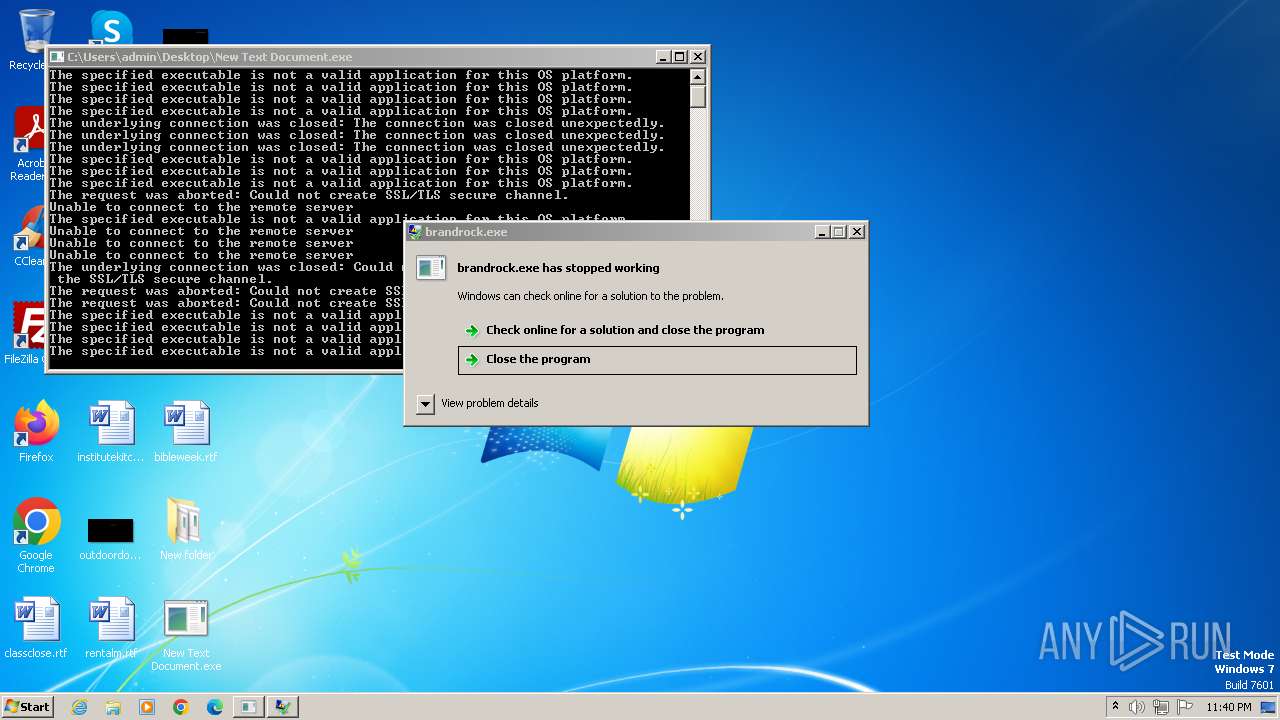
Task: Open the Skype desktop shortcut
Action: pos(110,28)
